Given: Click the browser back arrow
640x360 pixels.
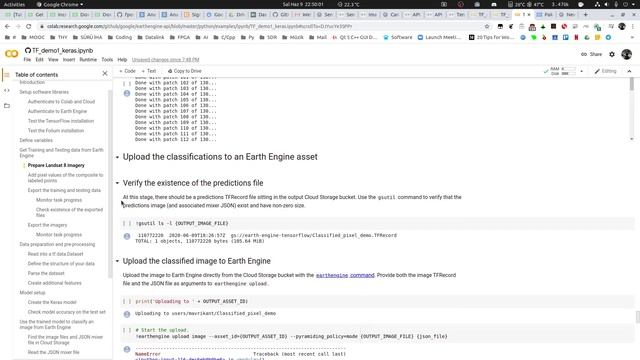Looking at the screenshot, I should [7, 26].
